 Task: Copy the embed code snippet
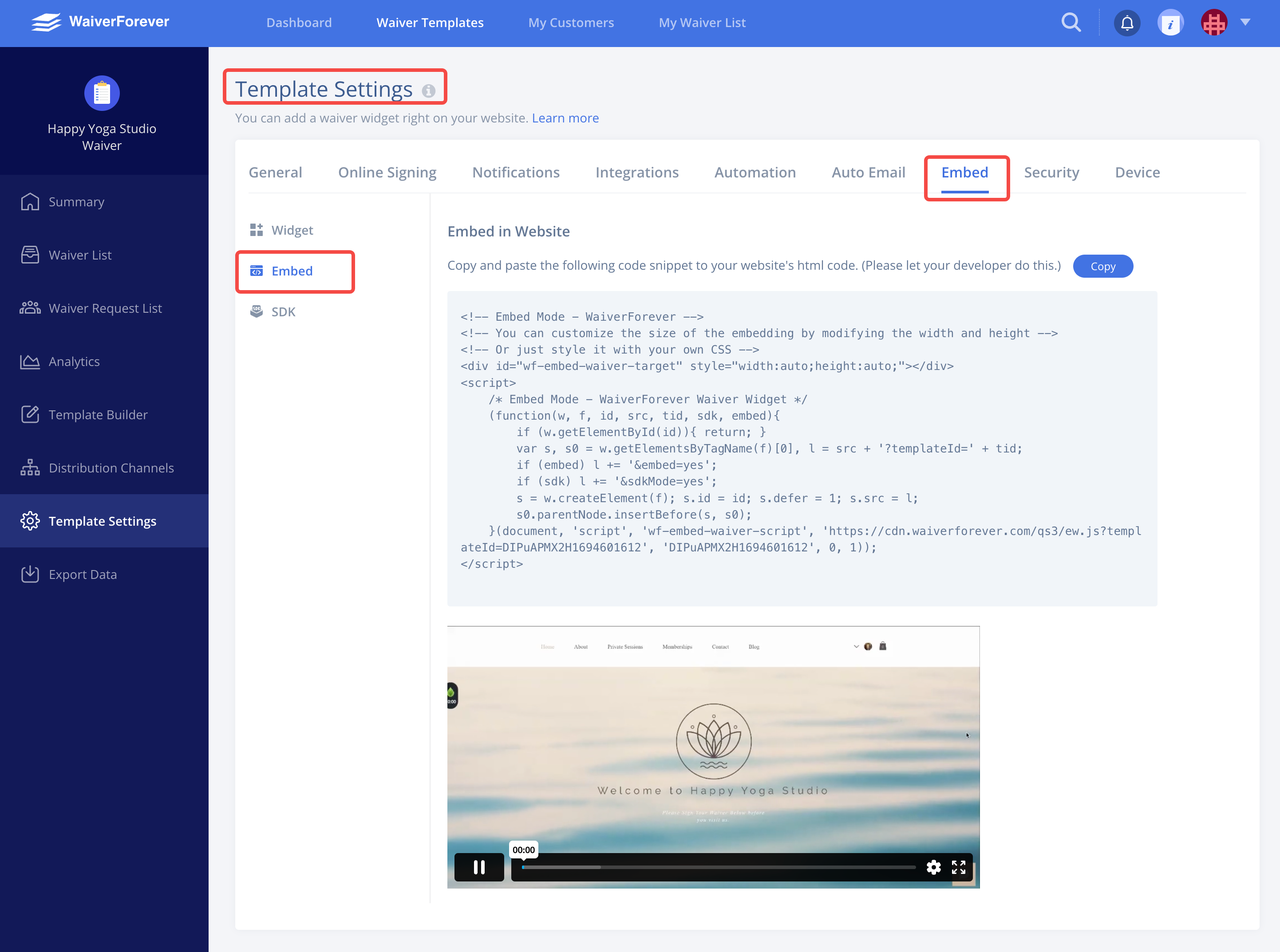[x=1103, y=266]
